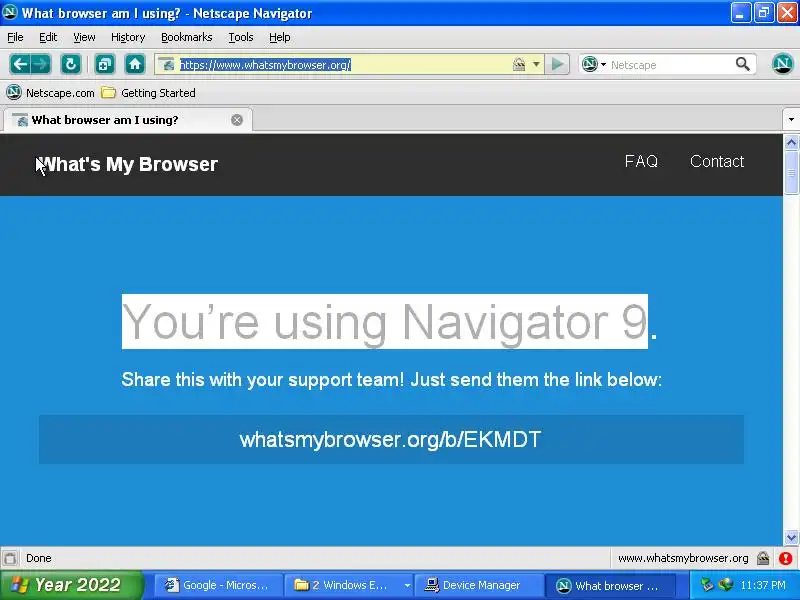Open the list all tabs dropdown arrow
This screenshot has height=600, width=800.
tap(791, 120)
